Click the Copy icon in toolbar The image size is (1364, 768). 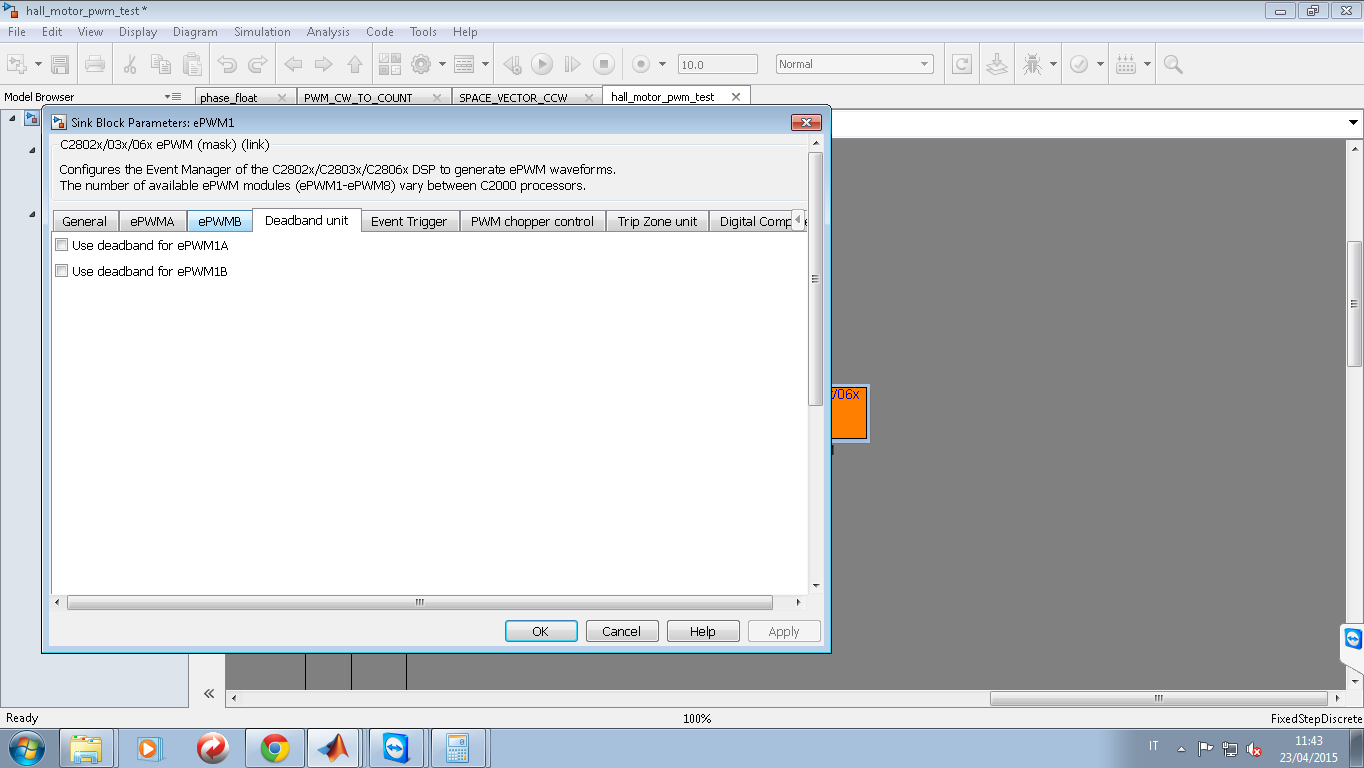160,64
